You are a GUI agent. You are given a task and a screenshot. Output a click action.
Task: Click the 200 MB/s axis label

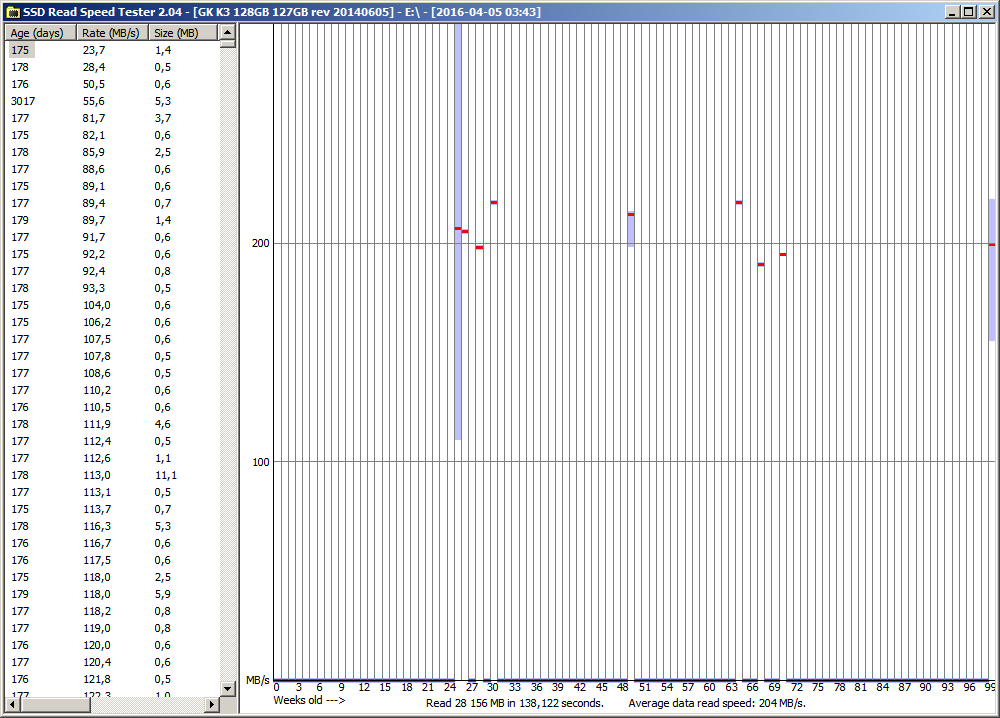(x=260, y=243)
